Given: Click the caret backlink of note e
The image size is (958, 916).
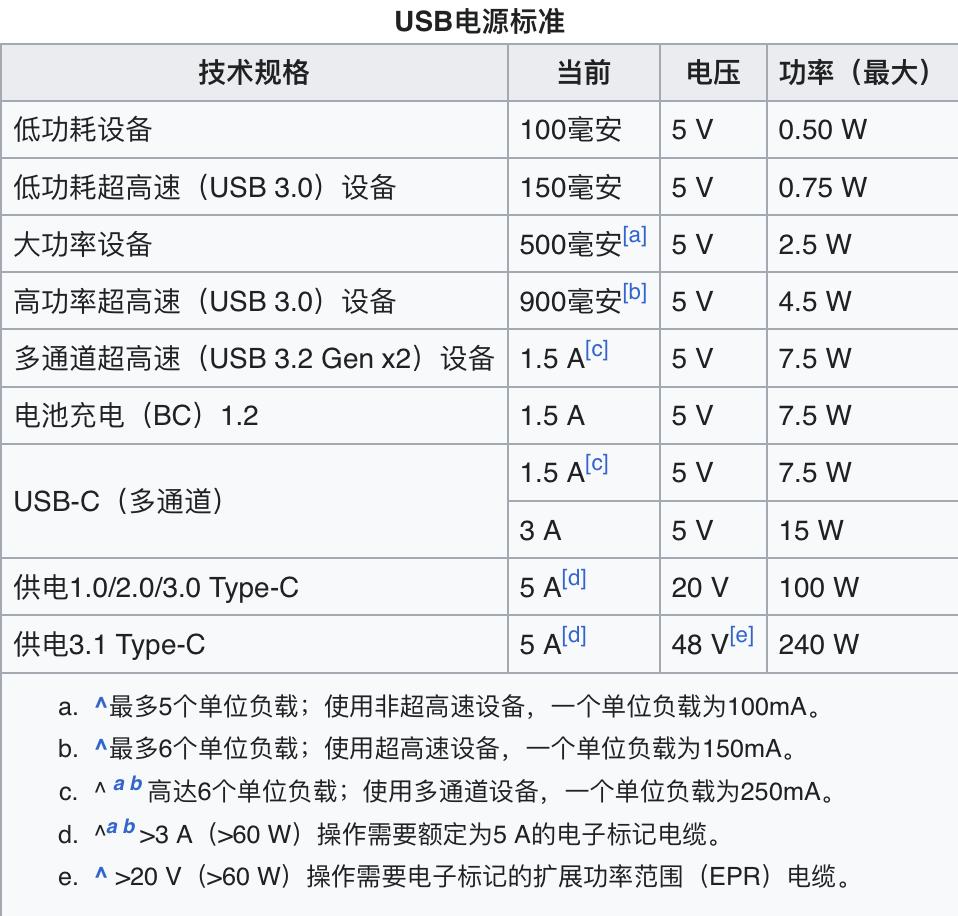Looking at the screenshot, I should tap(100, 877).
